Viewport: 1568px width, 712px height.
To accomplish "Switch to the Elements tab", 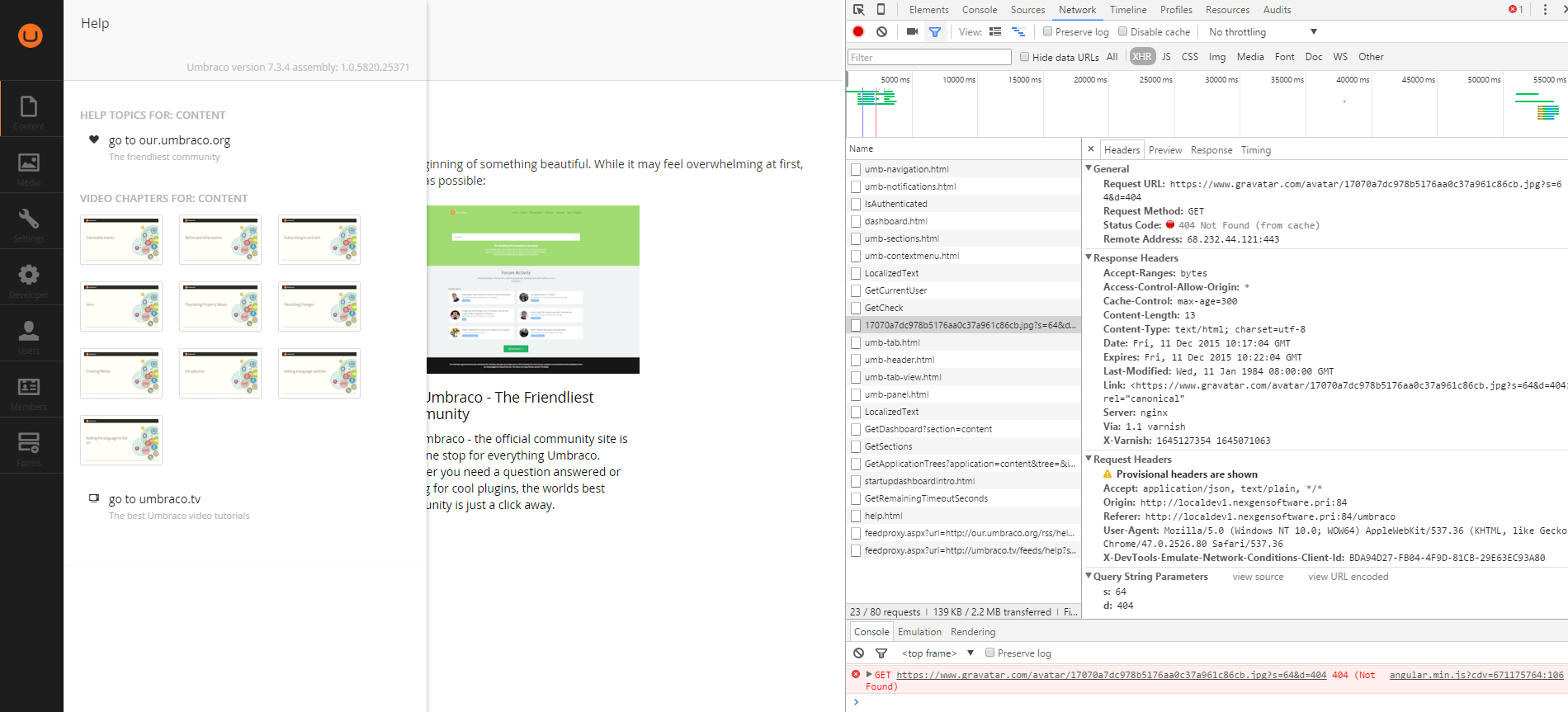I will [928, 10].
